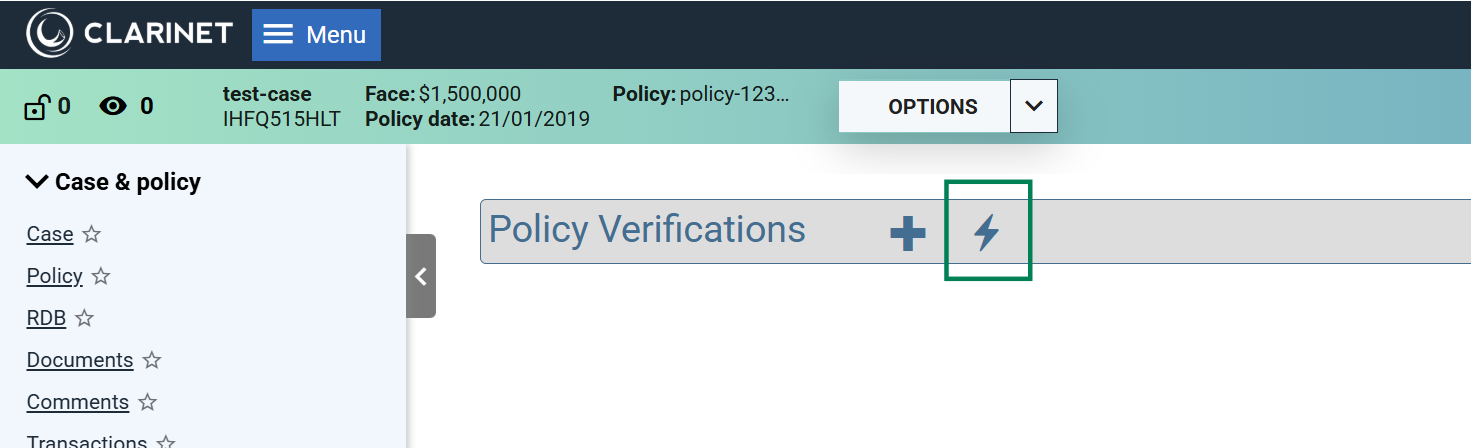Toggle the RDB favorite star
This screenshot has width=1471, height=448.
point(85,318)
